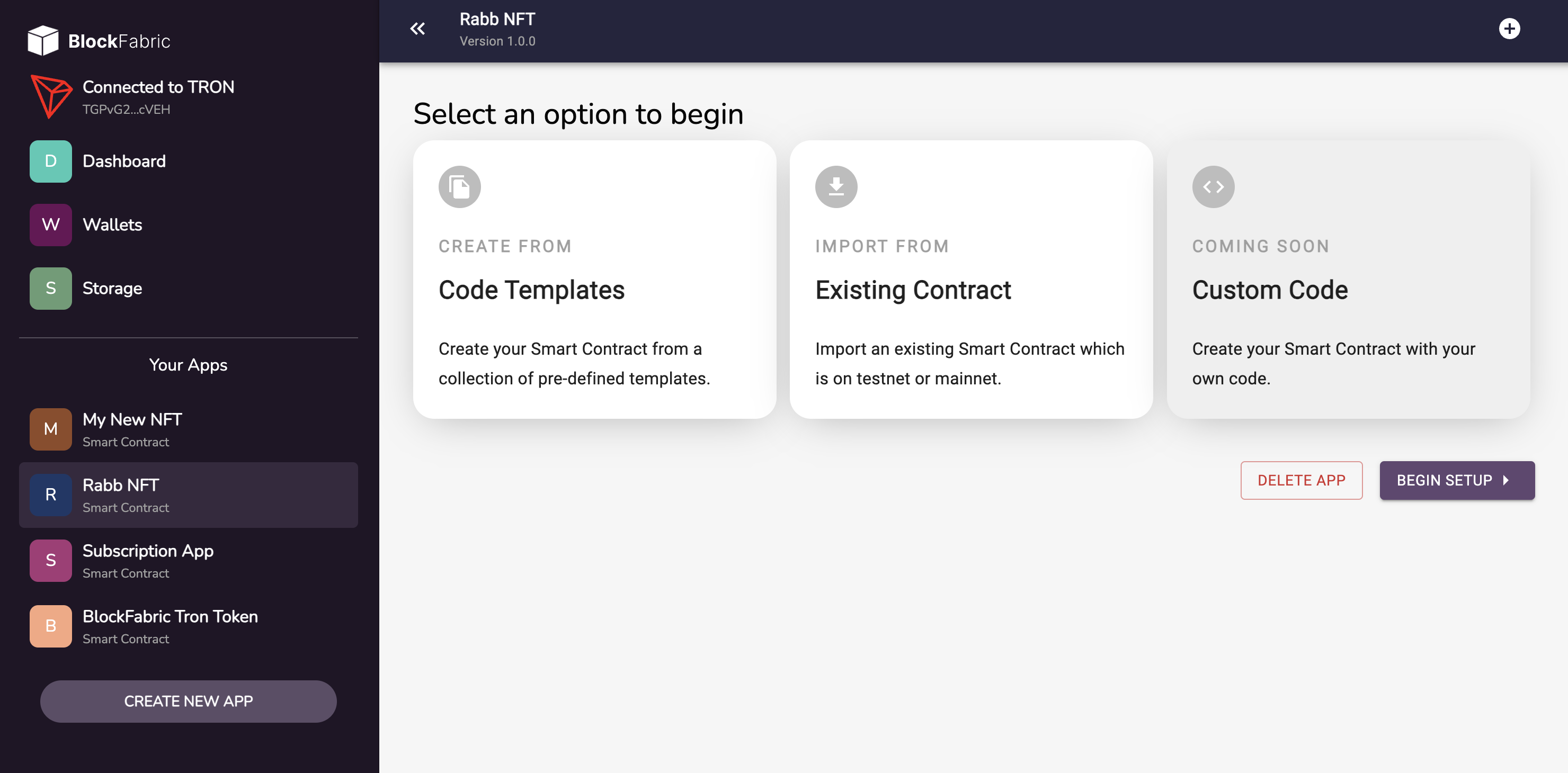The width and height of the screenshot is (1568, 773).
Task: Click the Begin Setup arrow chevron
Action: 1505,480
